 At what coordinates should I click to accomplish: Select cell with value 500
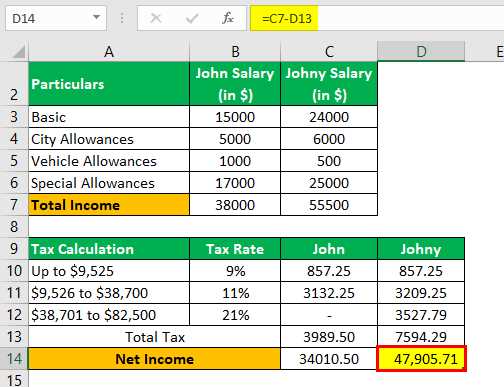pos(329,161)
